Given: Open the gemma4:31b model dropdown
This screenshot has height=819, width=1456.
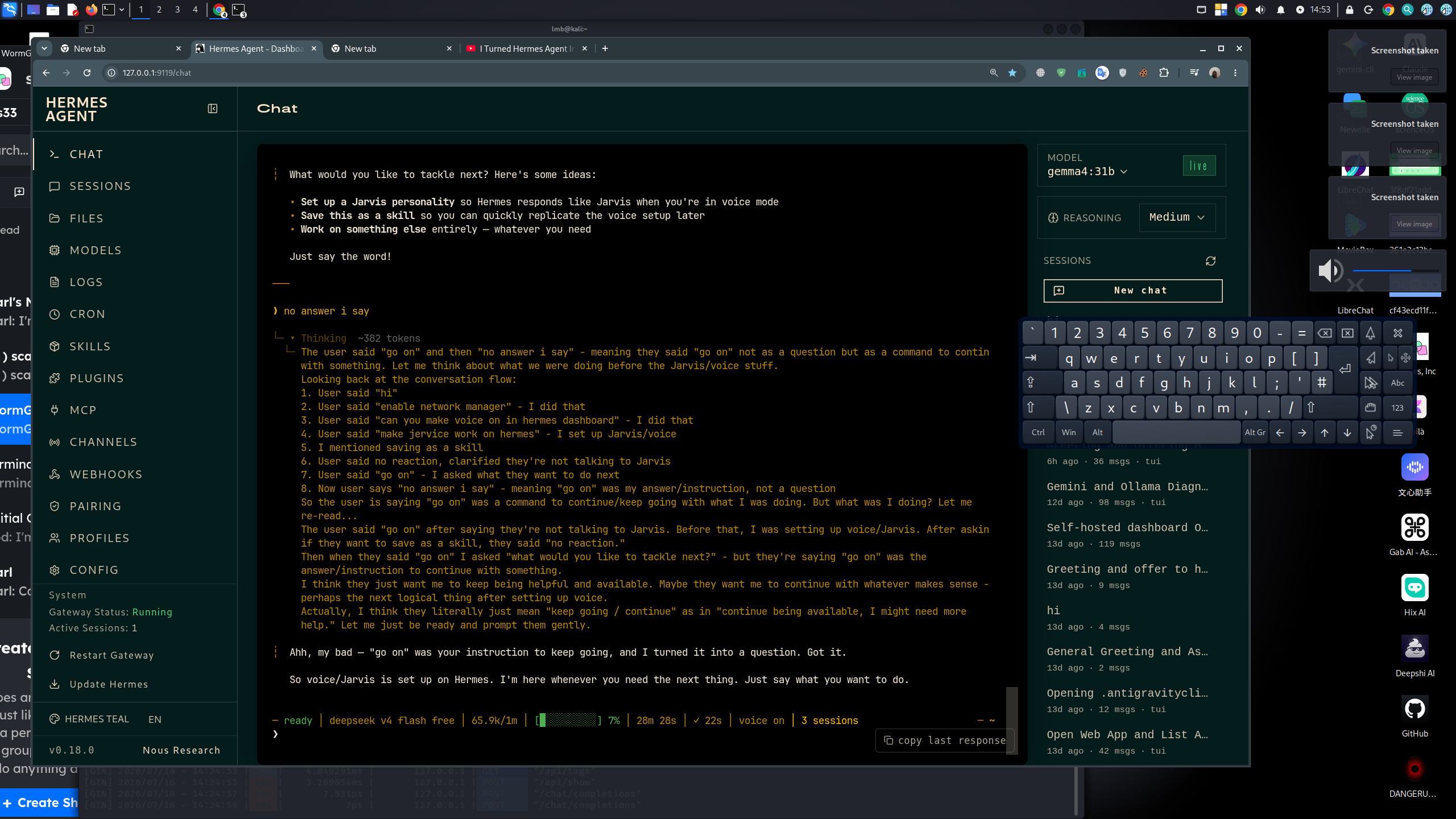Looking at the screenshot, I should tap(1087, 172).
